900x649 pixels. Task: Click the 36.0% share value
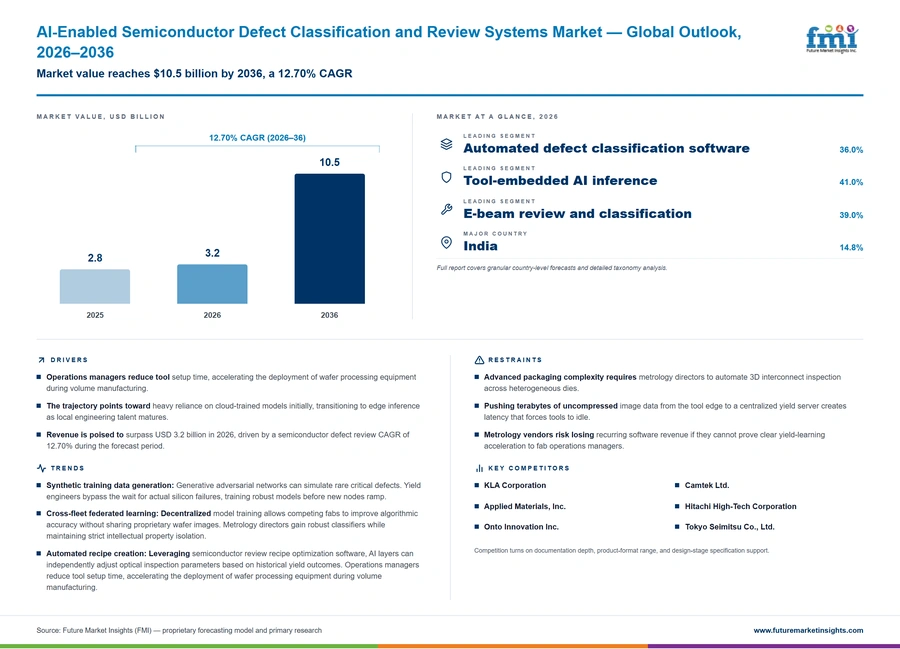click(851, 150)
